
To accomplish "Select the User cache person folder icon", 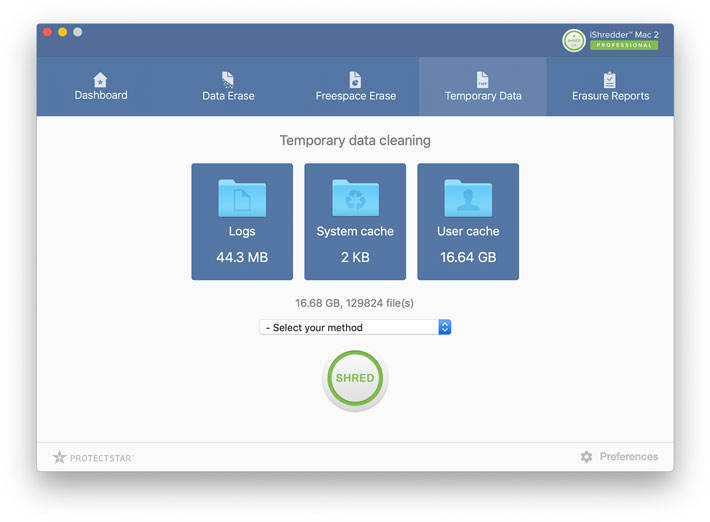I will (468, 199).
